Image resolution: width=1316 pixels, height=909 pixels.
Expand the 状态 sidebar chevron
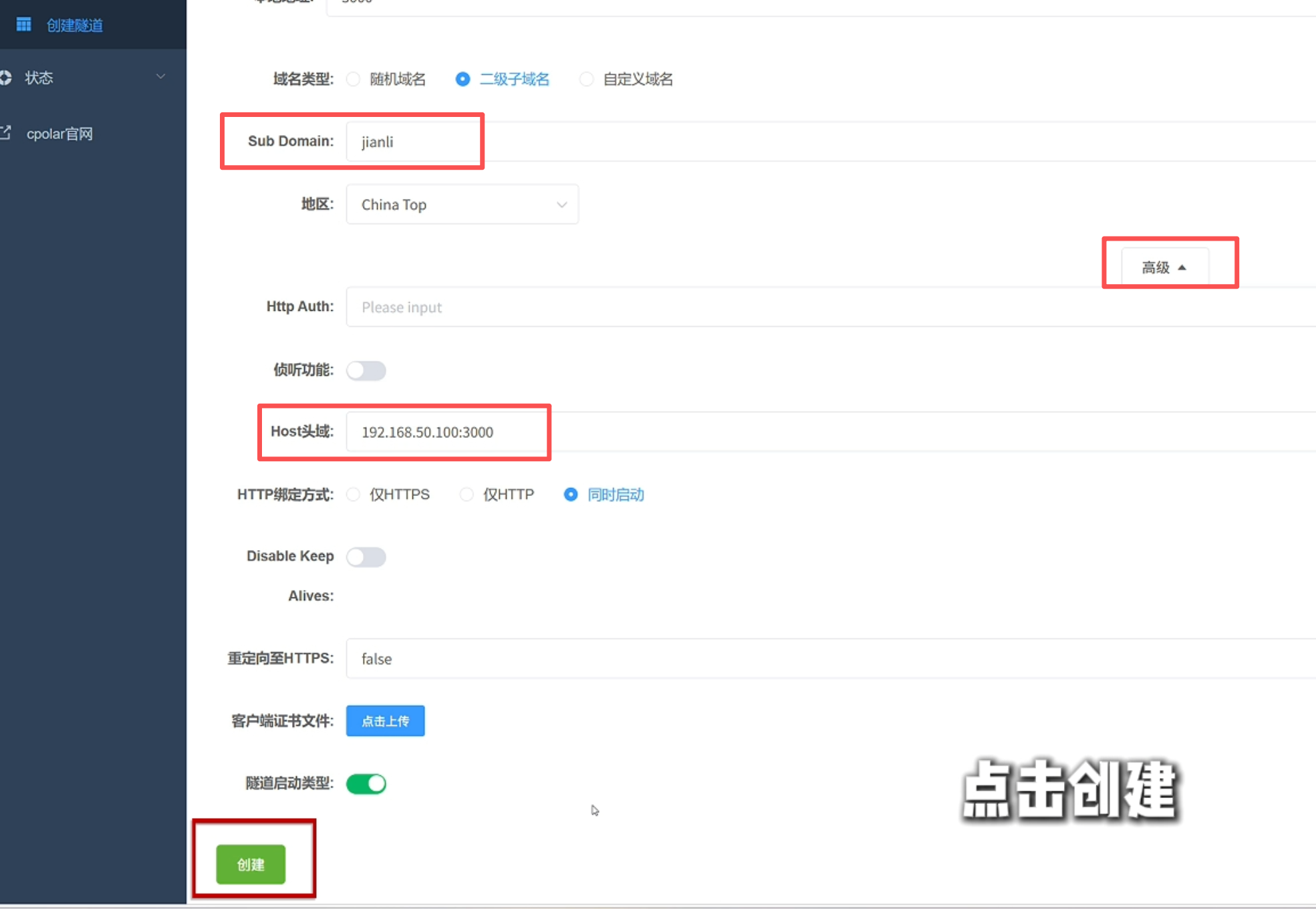click(x=160, y=77)
